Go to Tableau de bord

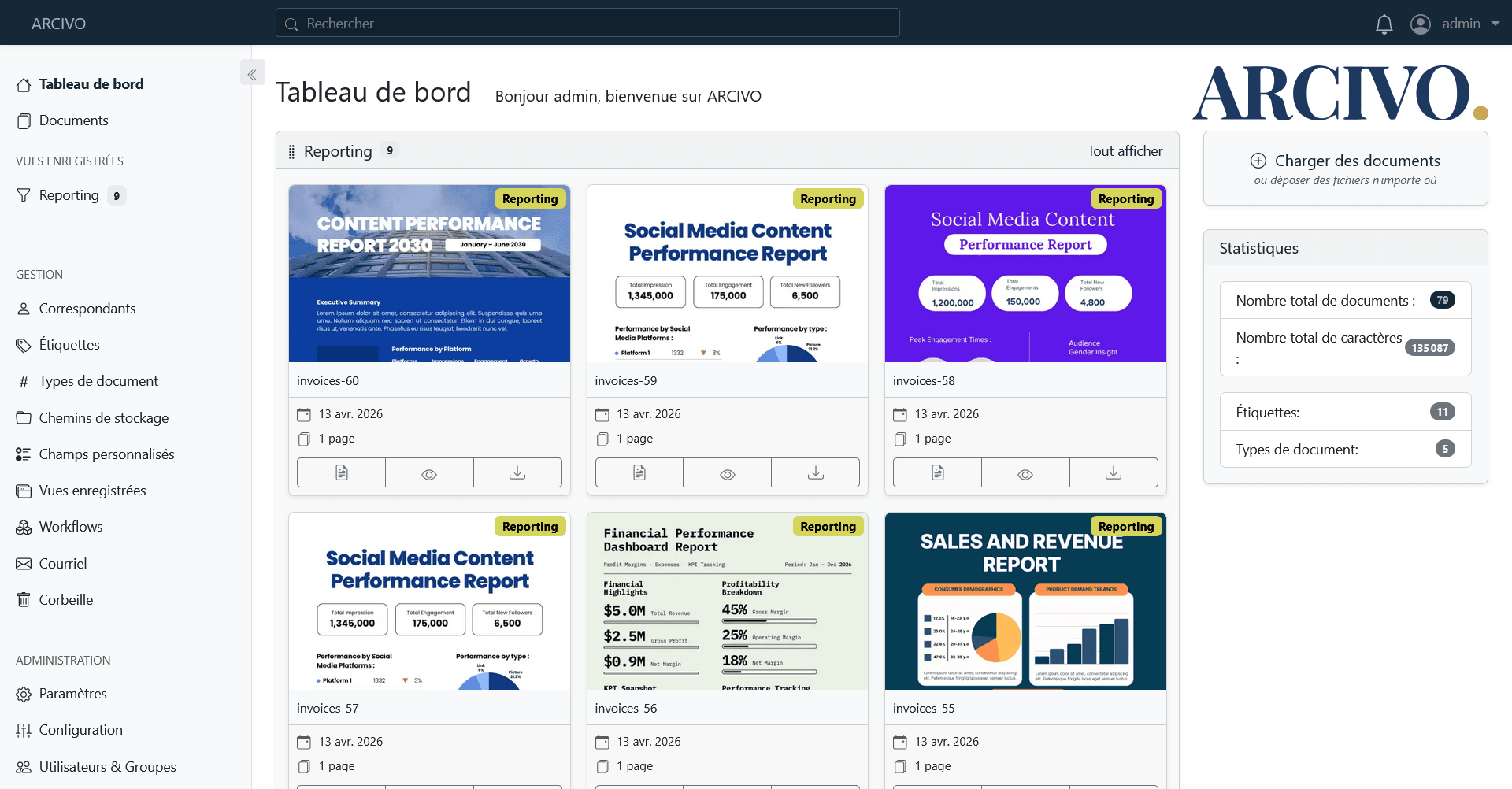click(80, 84)
